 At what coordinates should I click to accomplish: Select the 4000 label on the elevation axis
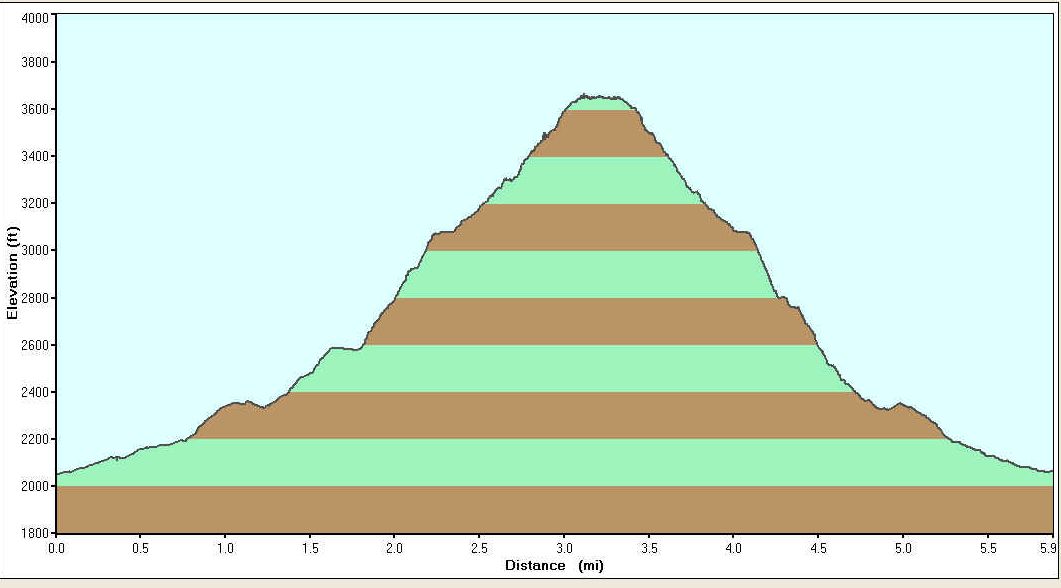pos(33,16)
